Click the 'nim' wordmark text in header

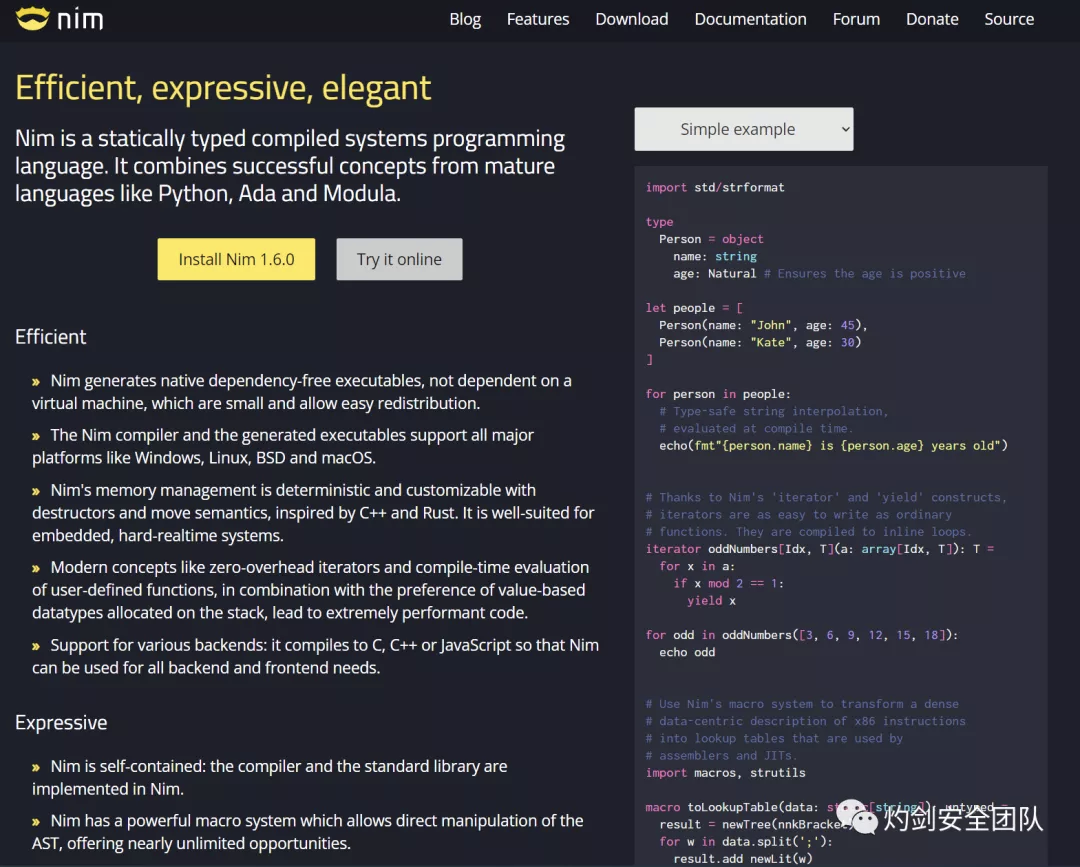point(80,19)
